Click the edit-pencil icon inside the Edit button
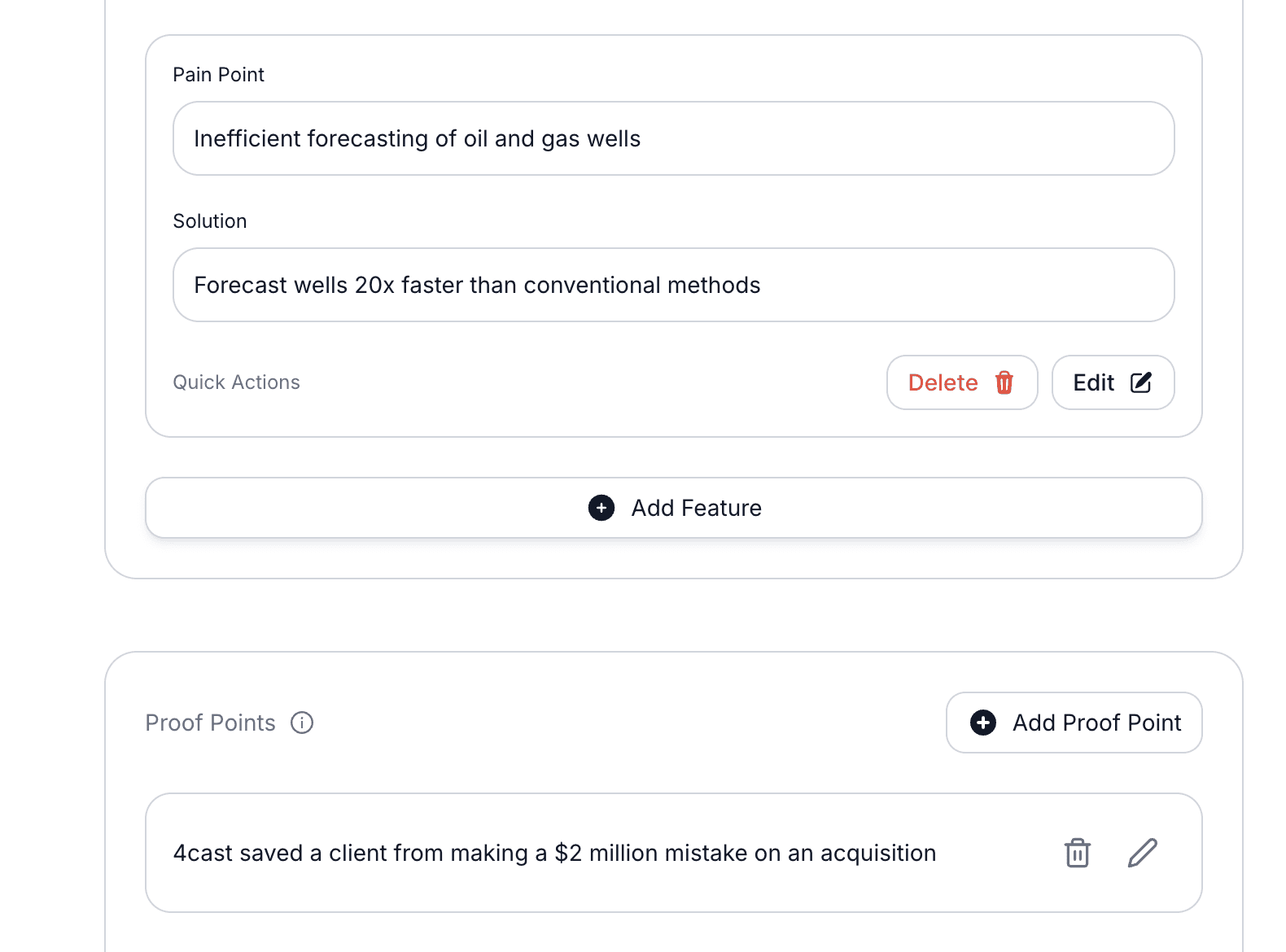This screenshot has width=1286, height=952. point(1142,382)
